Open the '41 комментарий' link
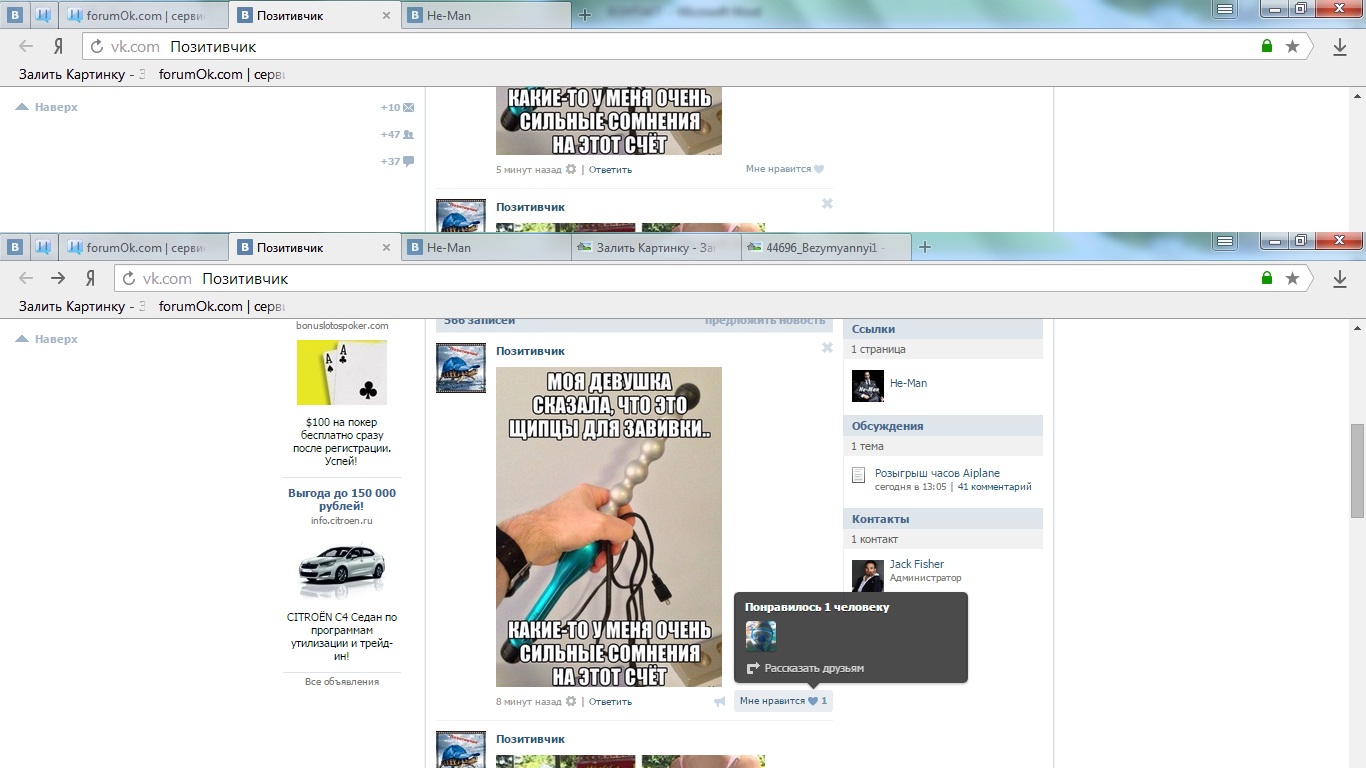This screenshot has width=1366, height=768. (x=994, y=487)
